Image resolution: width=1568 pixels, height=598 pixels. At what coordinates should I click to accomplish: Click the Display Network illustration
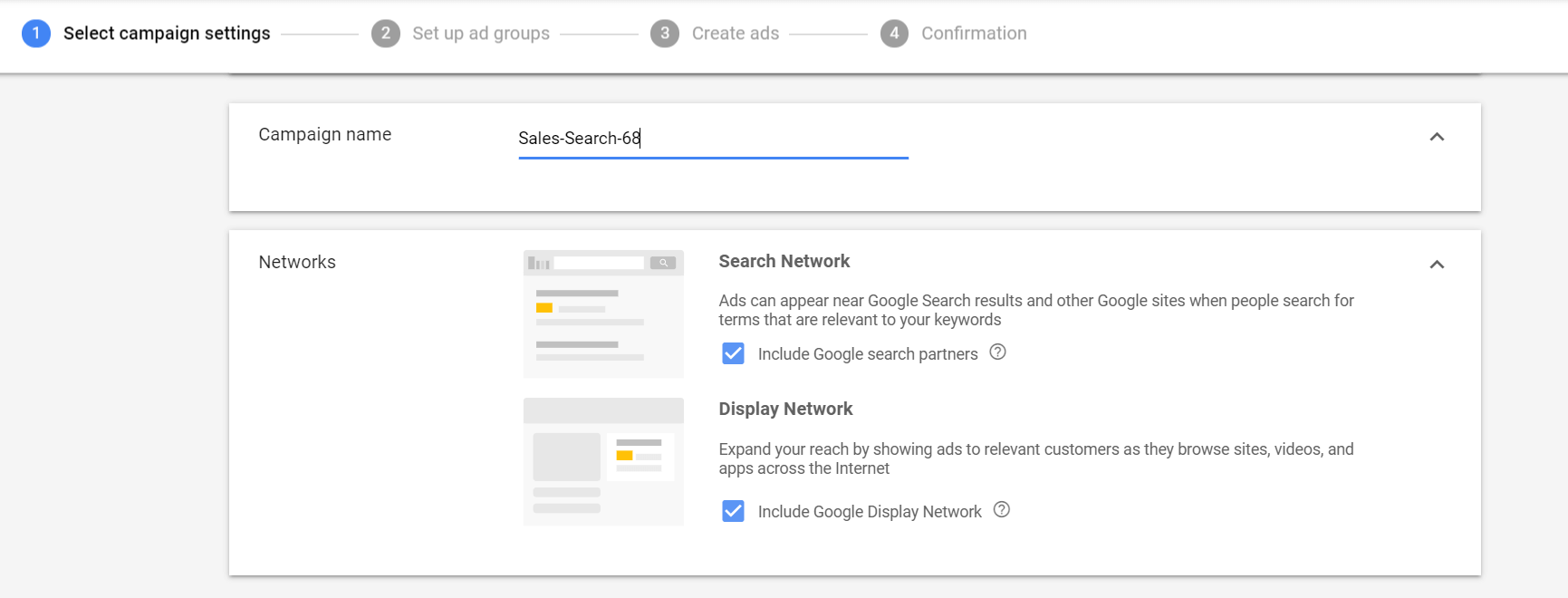pyautogui.click(x=603, y=461)
